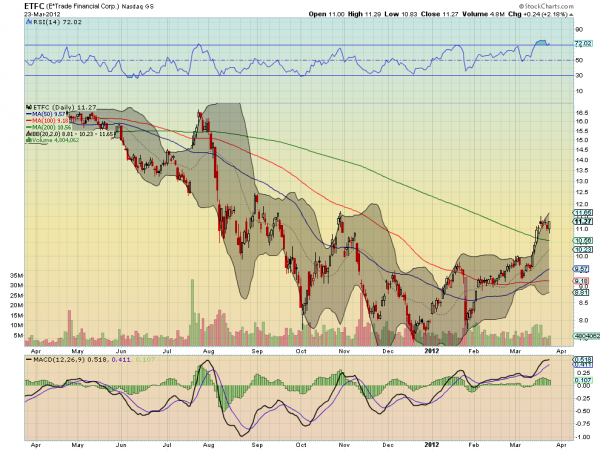The height and width of the screenshot is (450, 600).
Task: Click the RSI(14) 72.02 indicator label
Action: [x=57, y=22]
